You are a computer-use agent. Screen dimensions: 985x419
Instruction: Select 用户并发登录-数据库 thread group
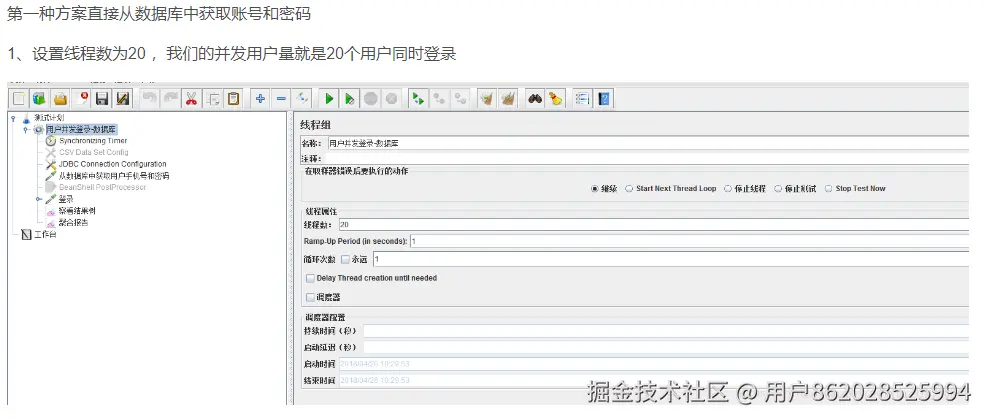pyautogui.click(x=81, y=129)
